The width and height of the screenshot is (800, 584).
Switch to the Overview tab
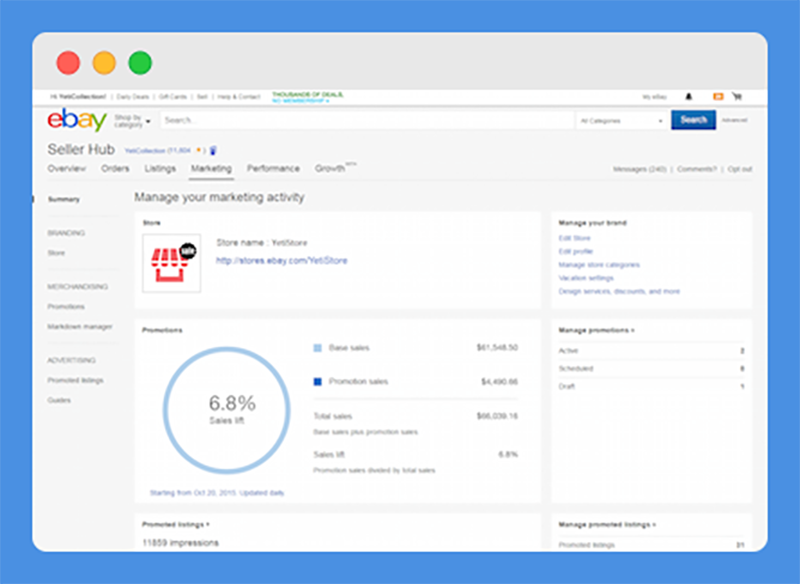click(x=67, y=168)
